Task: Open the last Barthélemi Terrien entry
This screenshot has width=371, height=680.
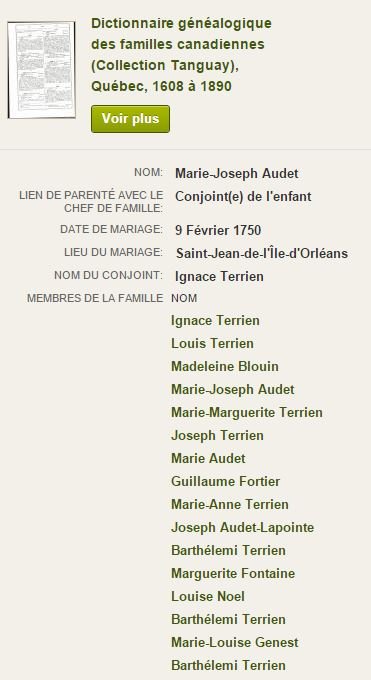Action: pos(228,665)
